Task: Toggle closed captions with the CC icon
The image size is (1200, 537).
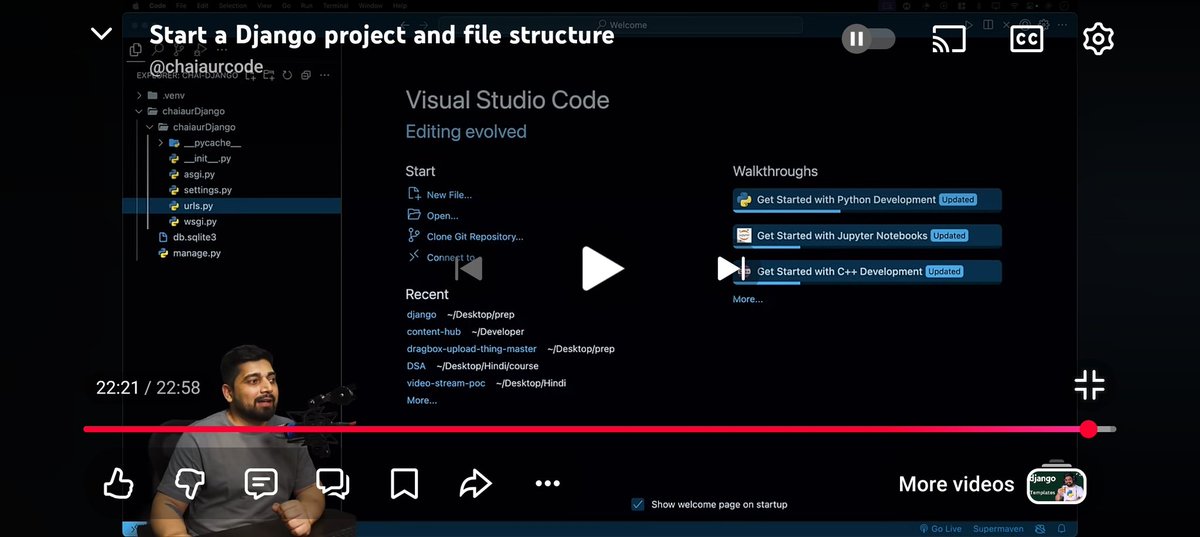Action: (1026, 39)
